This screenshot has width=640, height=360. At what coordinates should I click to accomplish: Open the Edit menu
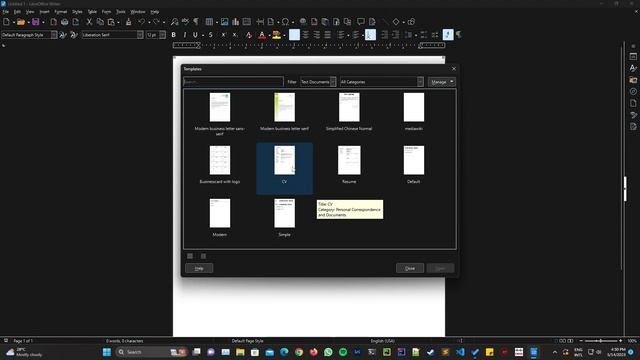17,12
